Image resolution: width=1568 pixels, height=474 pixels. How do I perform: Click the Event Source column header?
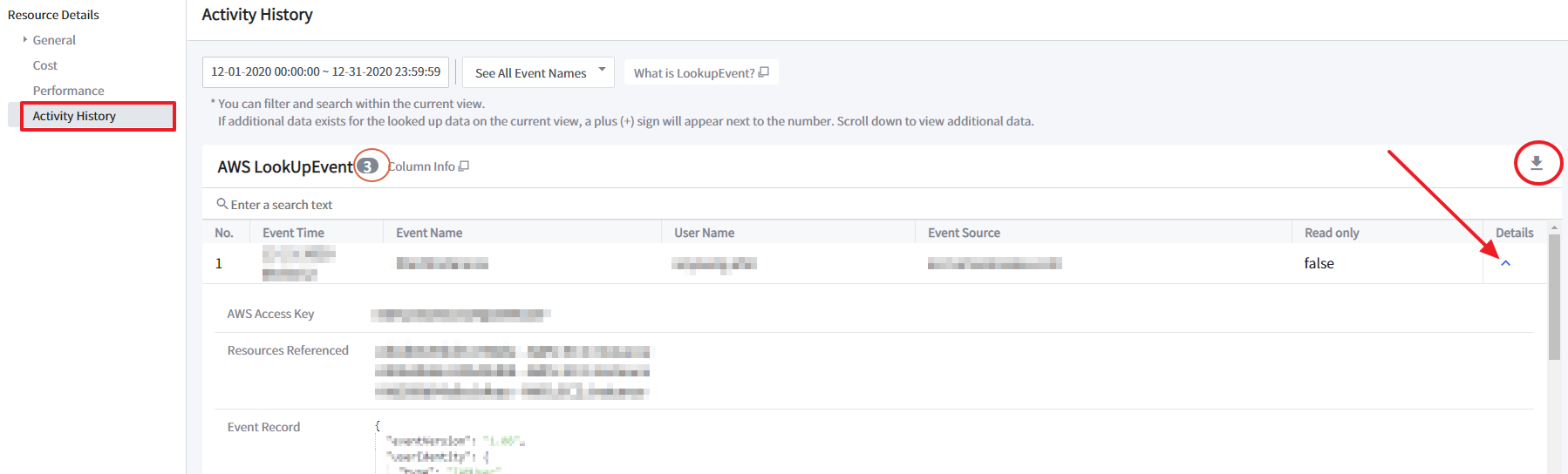pos(964,233)
